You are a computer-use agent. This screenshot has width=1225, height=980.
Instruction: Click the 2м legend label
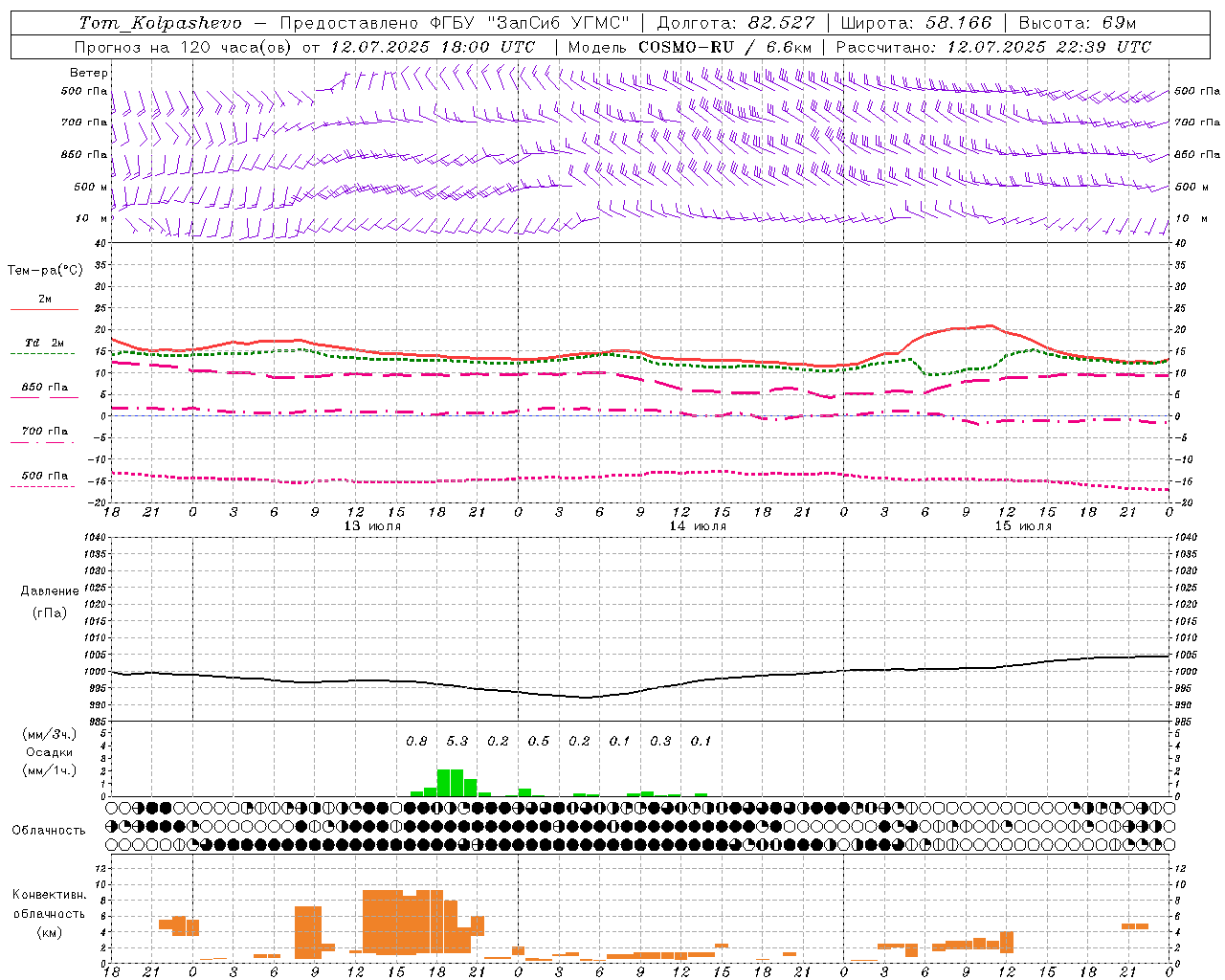coord(45,300)
